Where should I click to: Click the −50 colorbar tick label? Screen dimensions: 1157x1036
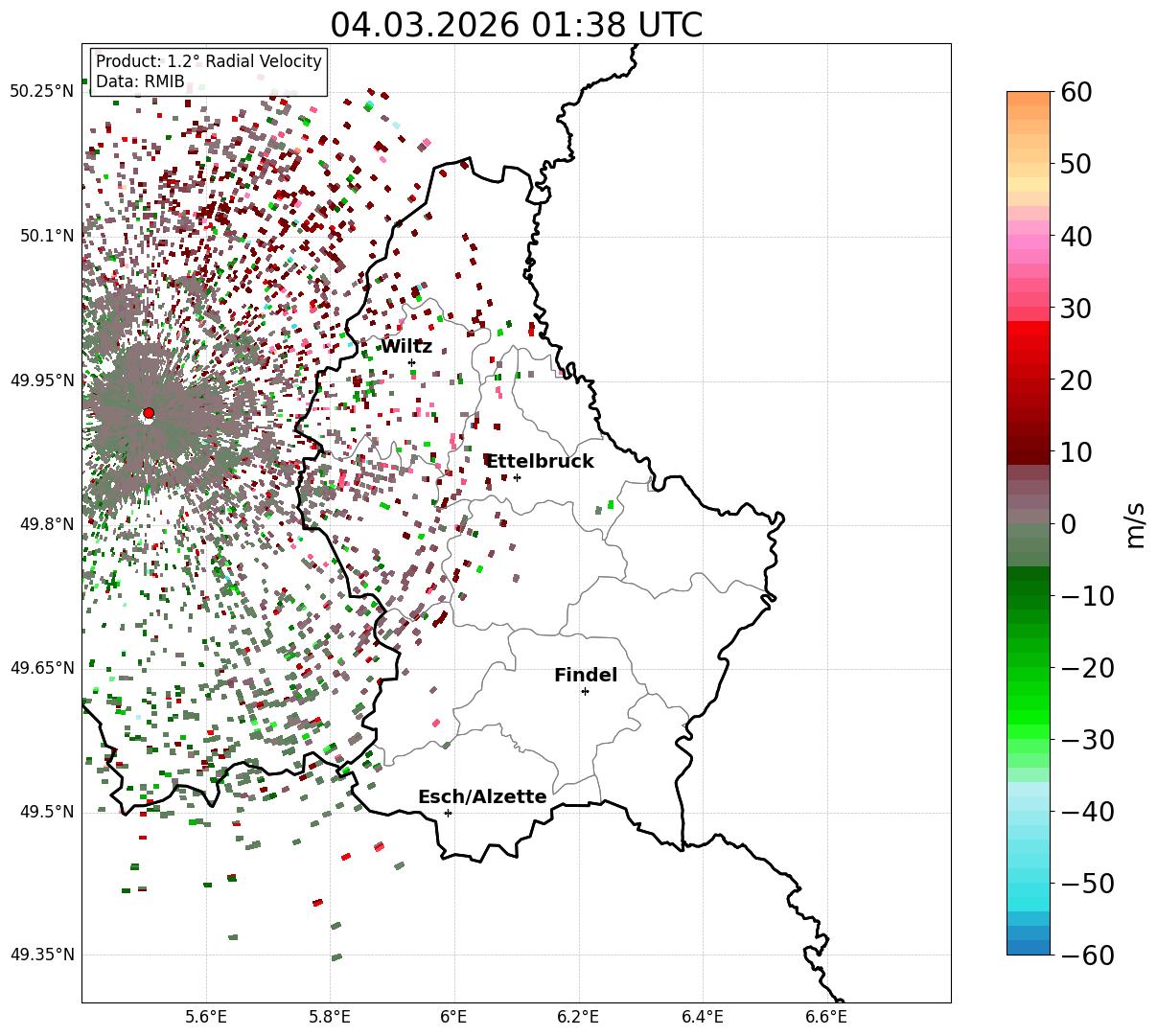click(1087, 884)
